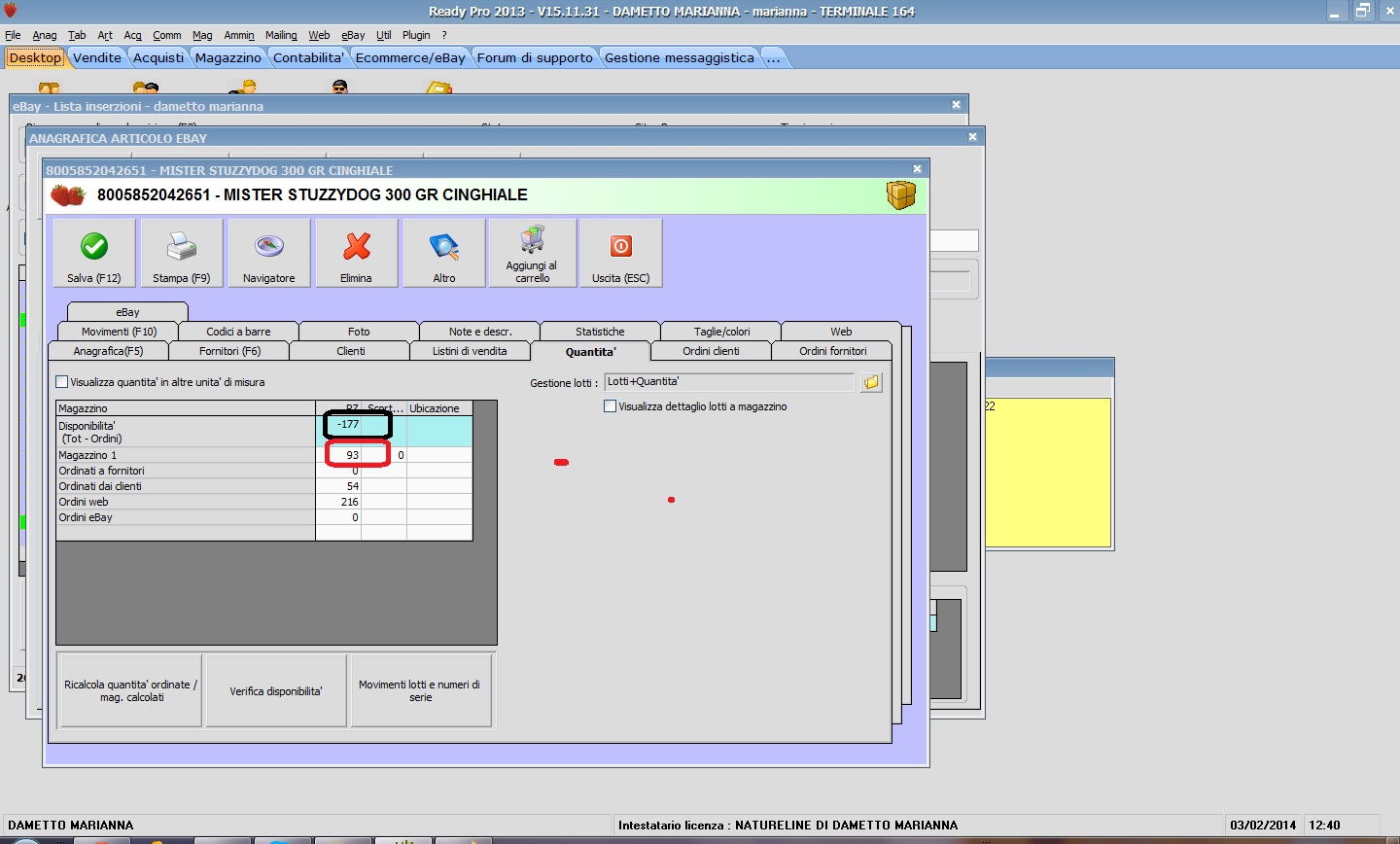Close the ANAGRAFICA ARTICOLO EBAY window
The image size is (1400, 844).
(972, 137)
